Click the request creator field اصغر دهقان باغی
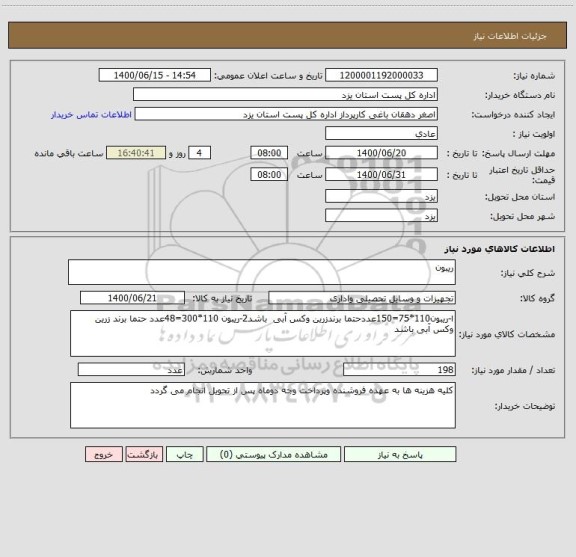This screenshot has height=557, width=576. click(x=286, y=114)
